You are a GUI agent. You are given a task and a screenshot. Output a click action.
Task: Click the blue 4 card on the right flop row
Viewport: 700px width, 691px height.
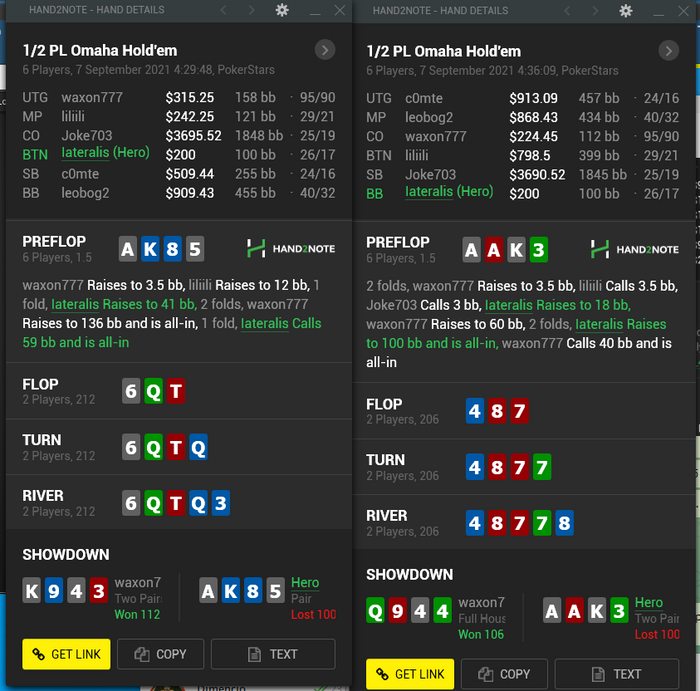[475, 411]
